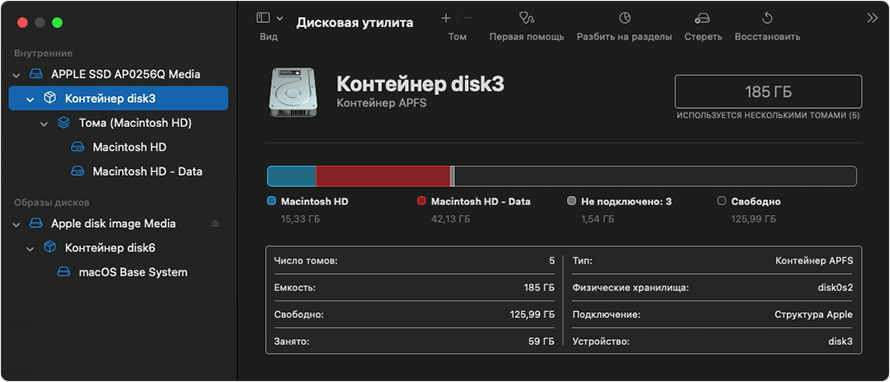Collapse APPLE SSD AP0256Q Media tree
Screen dimensions: 890x382
(x=16, y=74)
